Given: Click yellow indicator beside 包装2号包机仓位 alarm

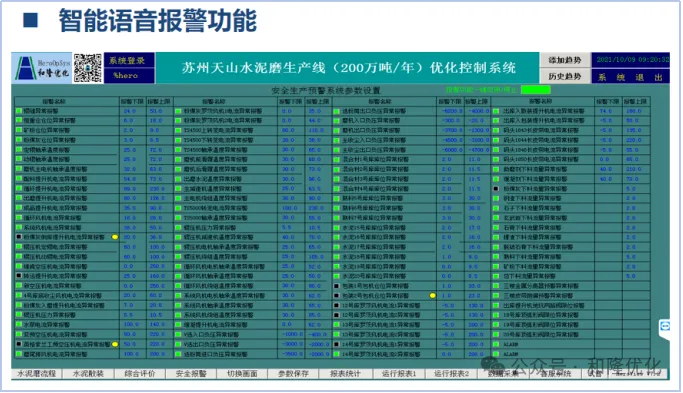Looking at the screenshot, I should pyautogui.click(x=433, y=295).
